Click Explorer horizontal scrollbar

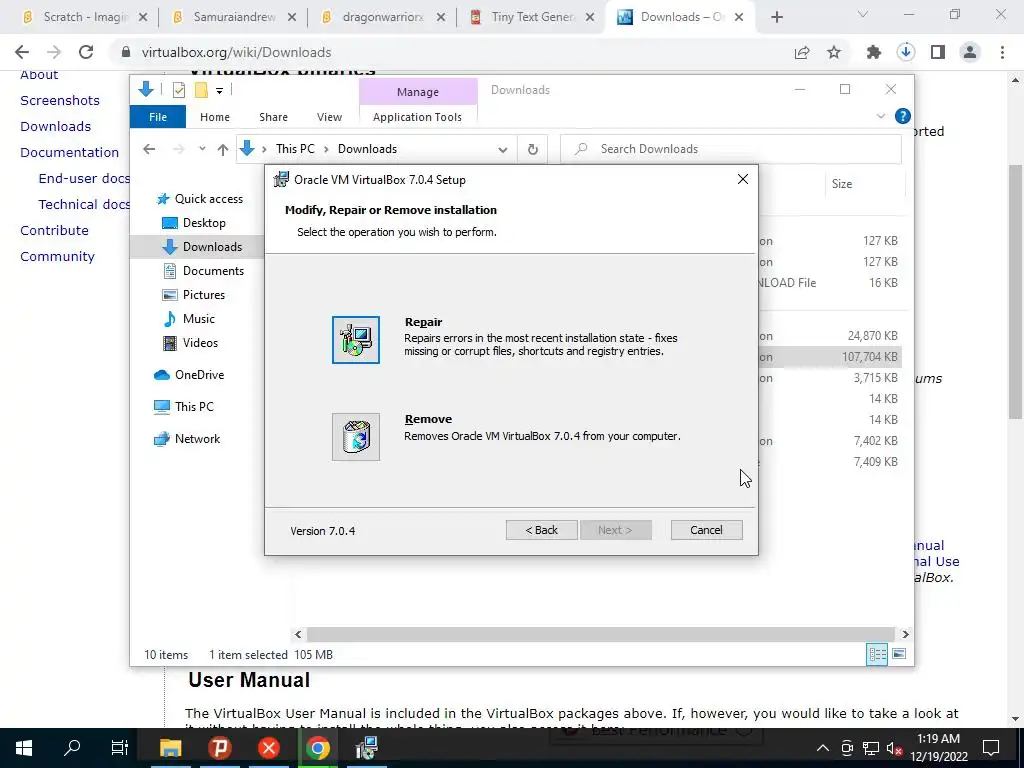point(600,634)
